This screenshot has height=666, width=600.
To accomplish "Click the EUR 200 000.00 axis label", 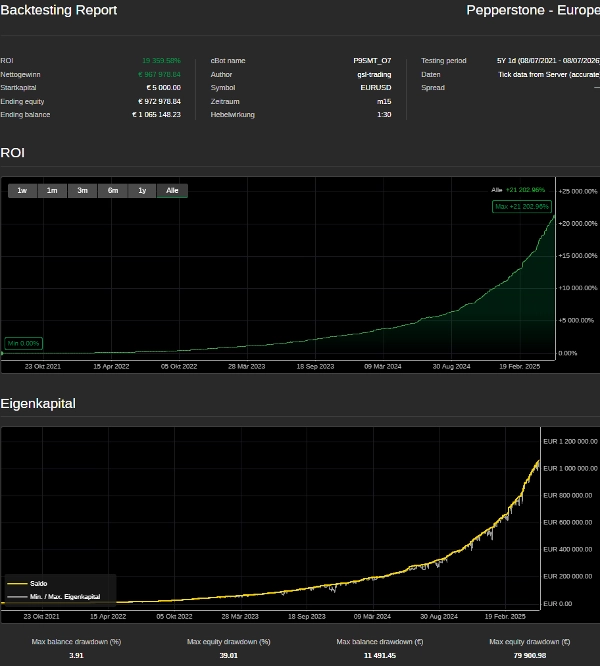I will pos(568,577).
